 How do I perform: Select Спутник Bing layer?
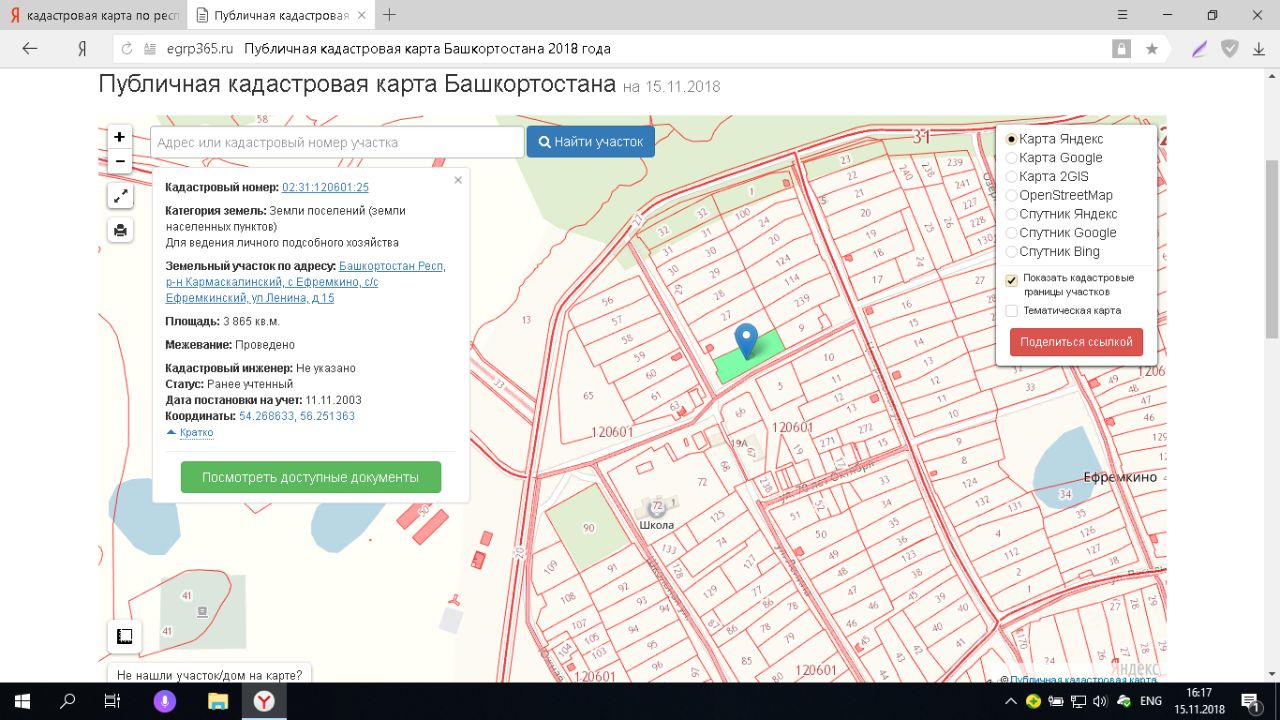(1053, 252)
